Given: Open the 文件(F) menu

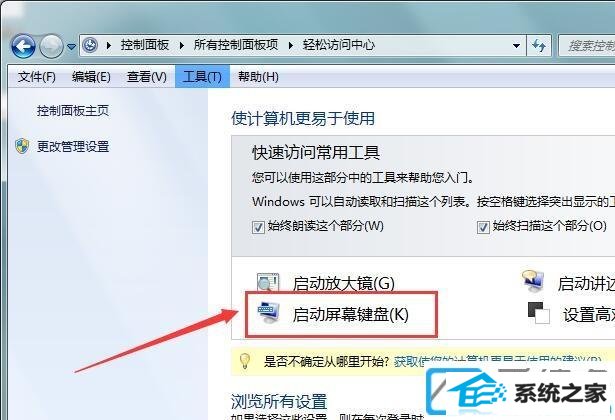Looking at the screenshot, I should click(x=36, y=77).
